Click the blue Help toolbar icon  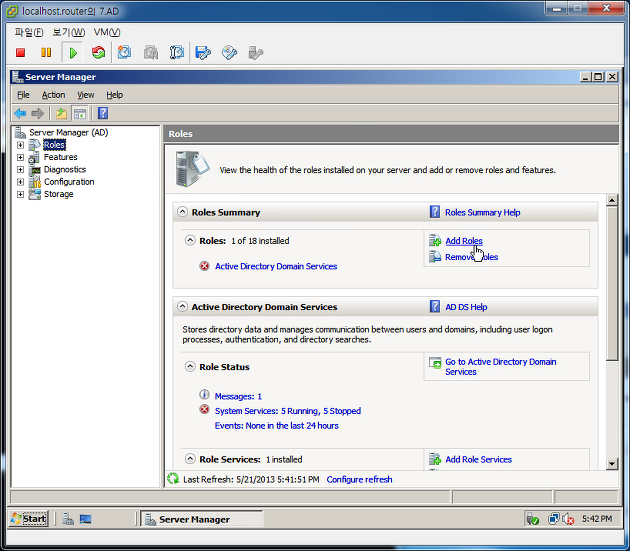103,113
